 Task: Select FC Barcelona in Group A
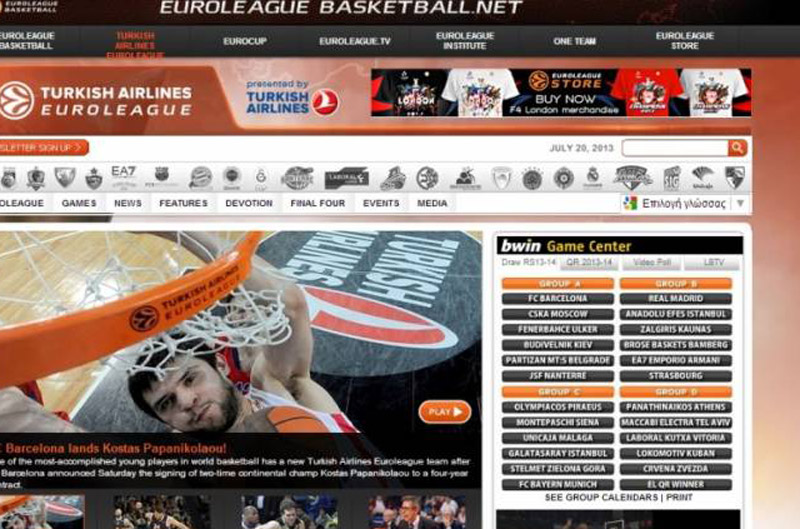pyautogui.click(x=558, y=298)
